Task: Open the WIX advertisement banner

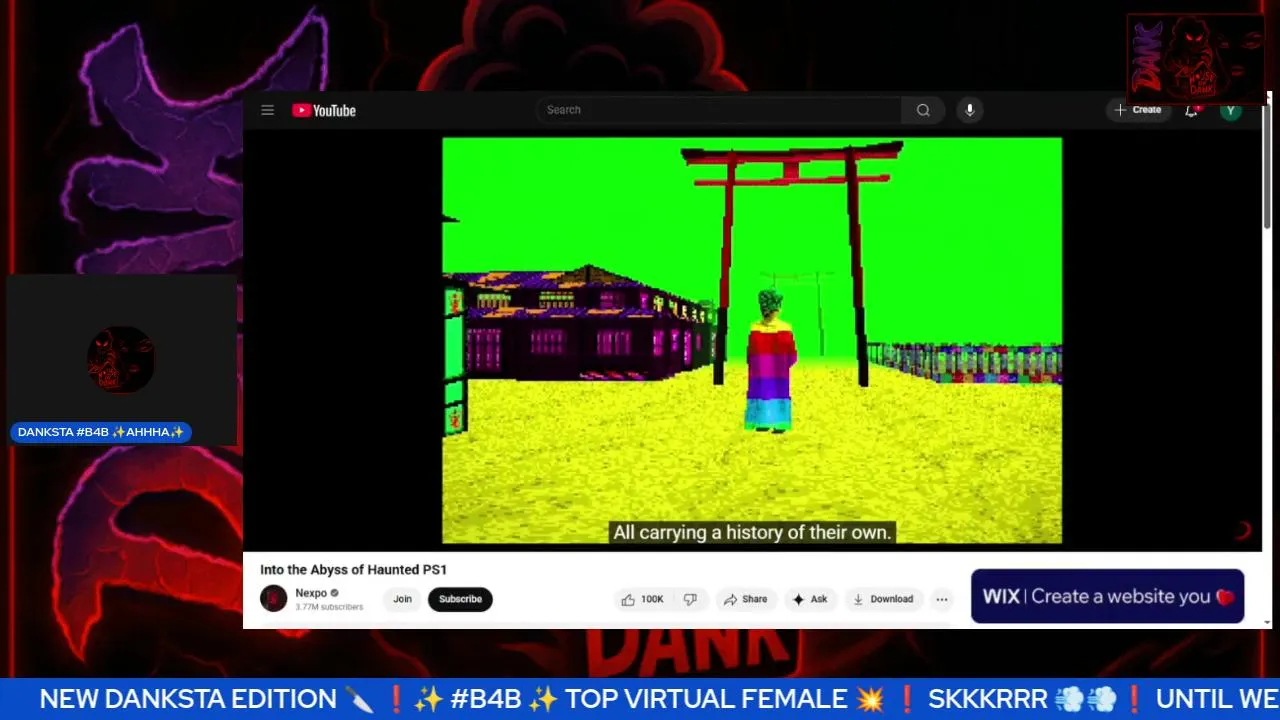Action: pyautogui.click(x=1107, y=596)
